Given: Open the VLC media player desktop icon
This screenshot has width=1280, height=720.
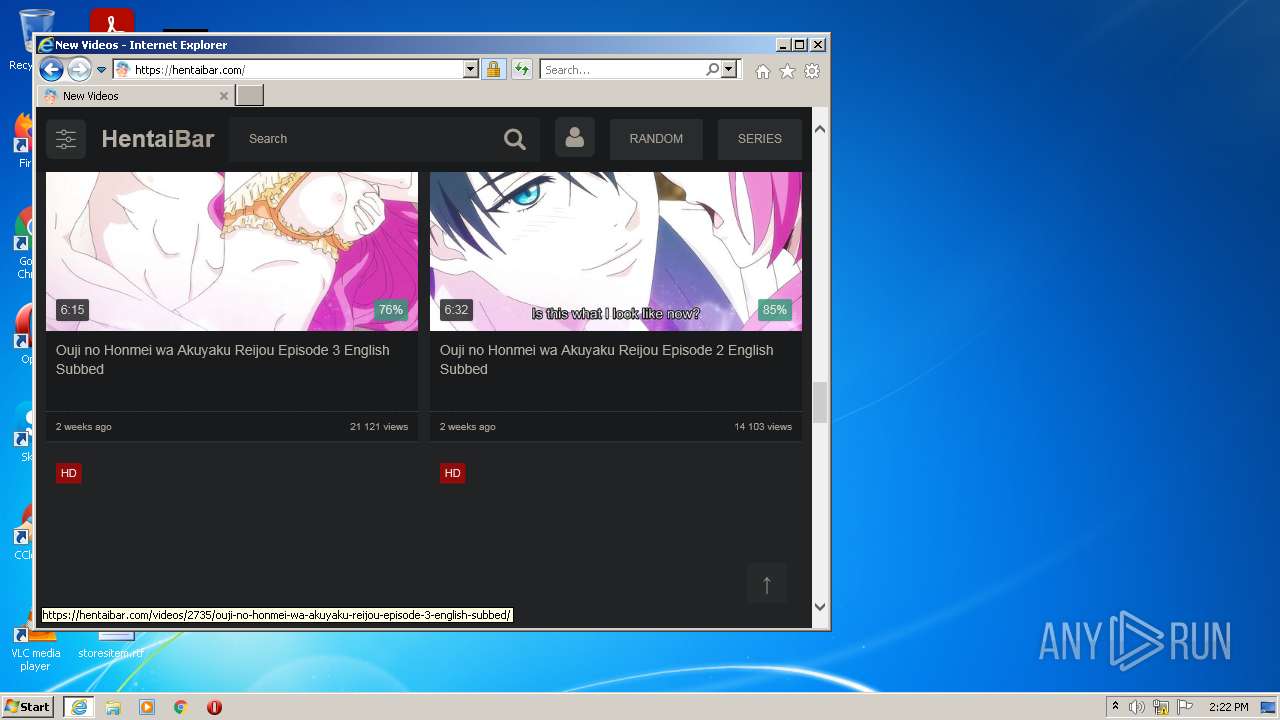Looking at the screenshot, I should click(35, 650).
